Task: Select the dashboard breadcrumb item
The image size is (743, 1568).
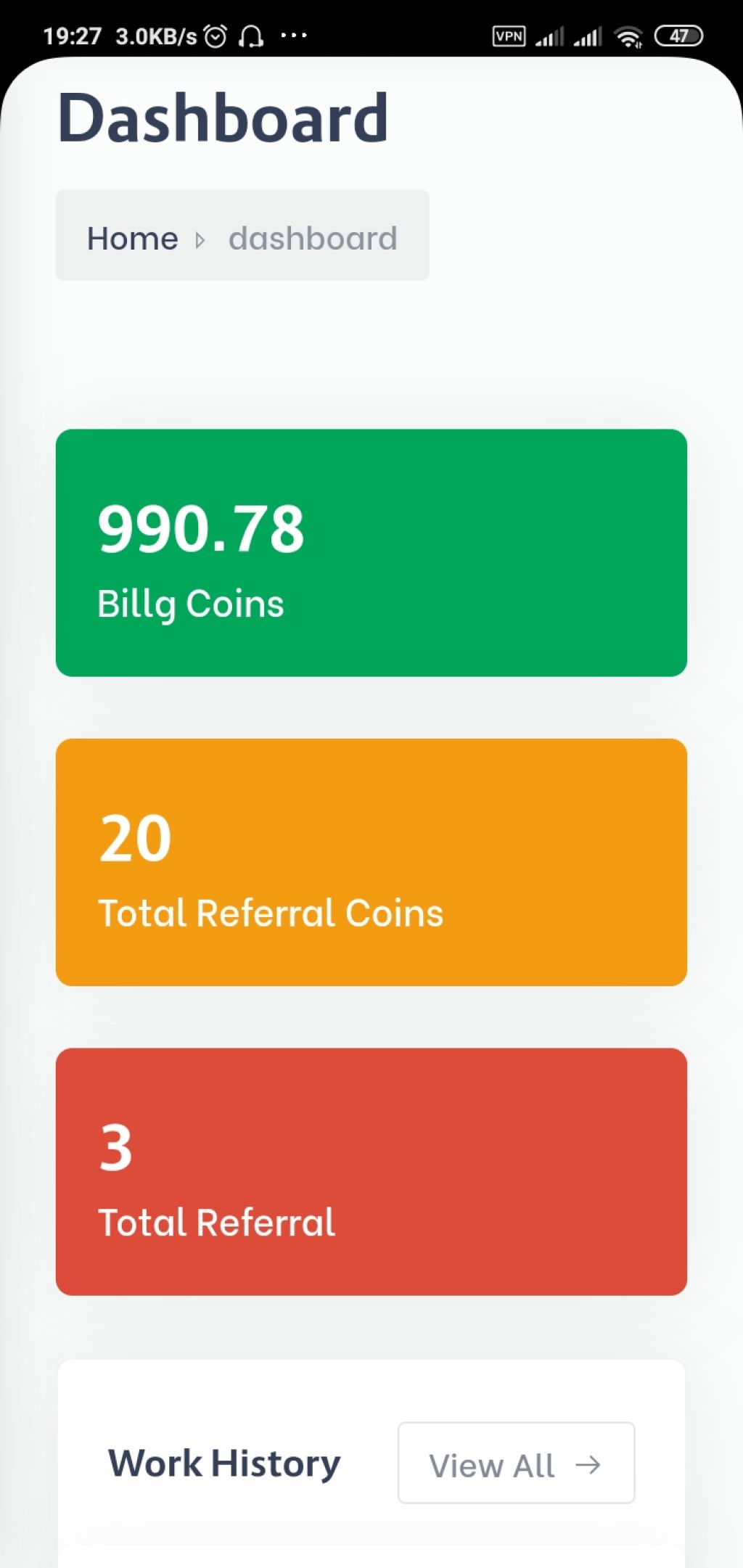Action: click(313, 239)
